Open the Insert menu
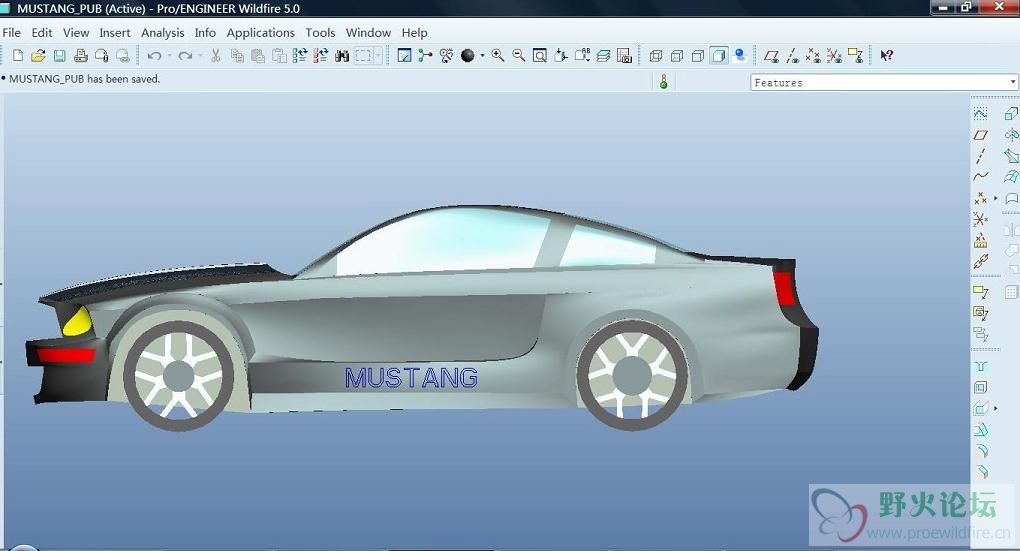Viewport: 1020px width, 551px height. coord(114,33)
